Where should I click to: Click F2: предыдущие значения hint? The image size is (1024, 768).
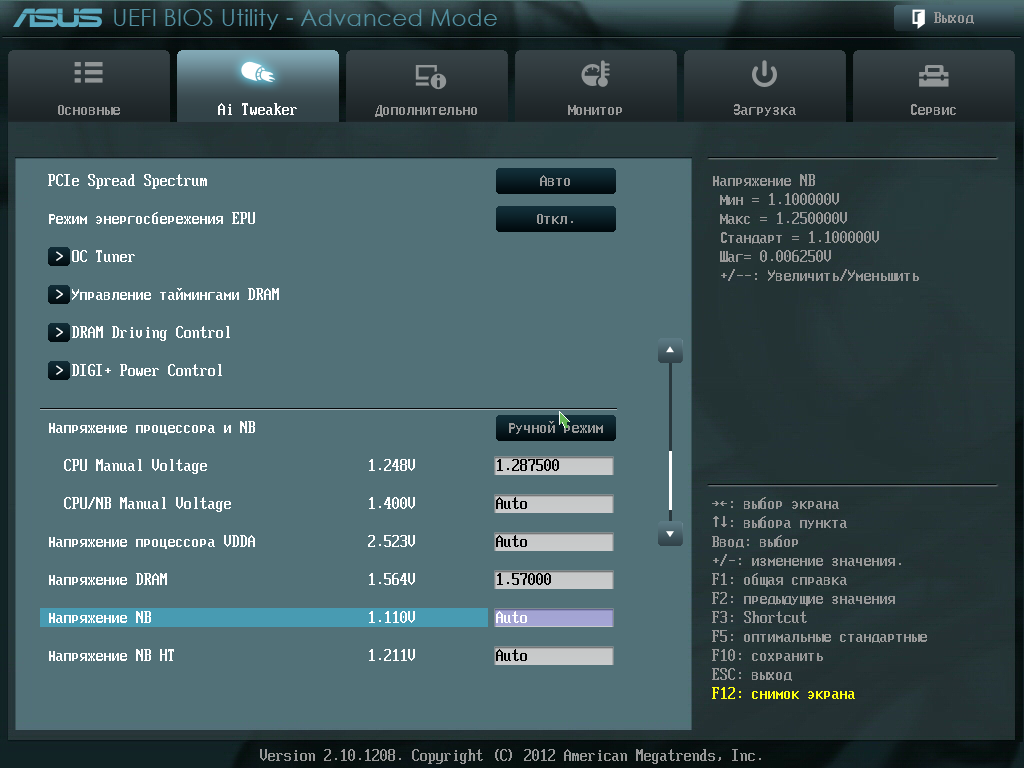[x=803, y=599]
